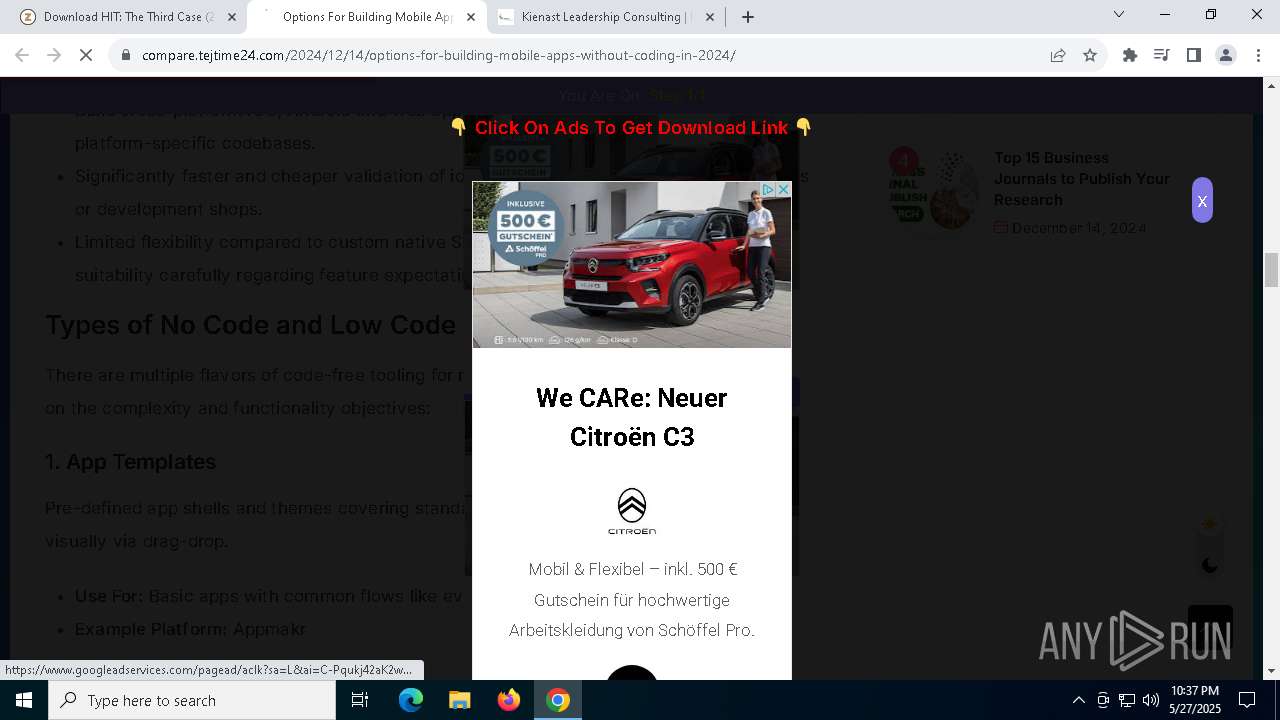
Task: Bookmark this page with the star icon
Action: (1090, 55)
